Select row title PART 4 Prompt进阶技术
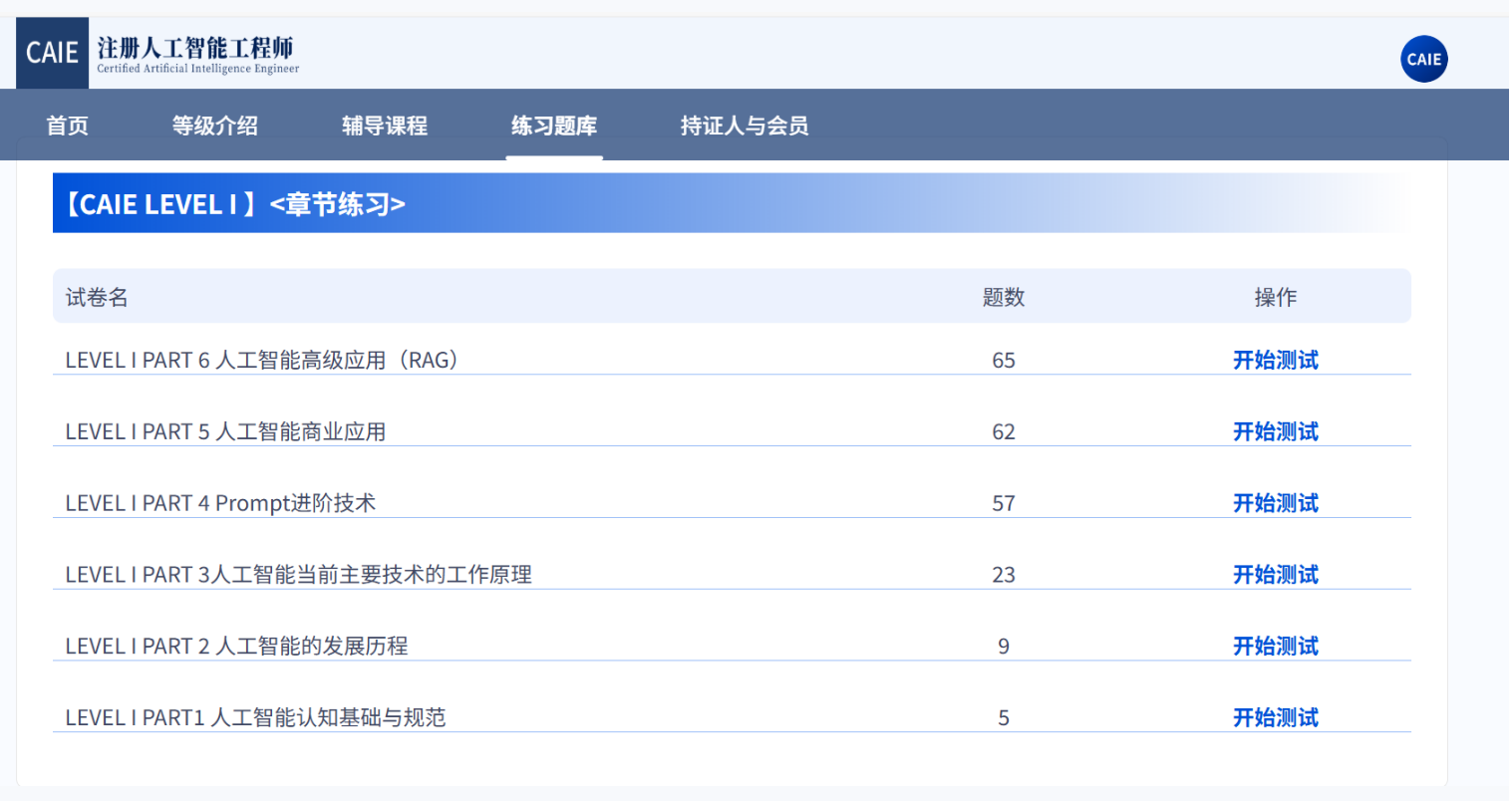The width and height of the screenshot is (1512, 801). tap(220, 503)
